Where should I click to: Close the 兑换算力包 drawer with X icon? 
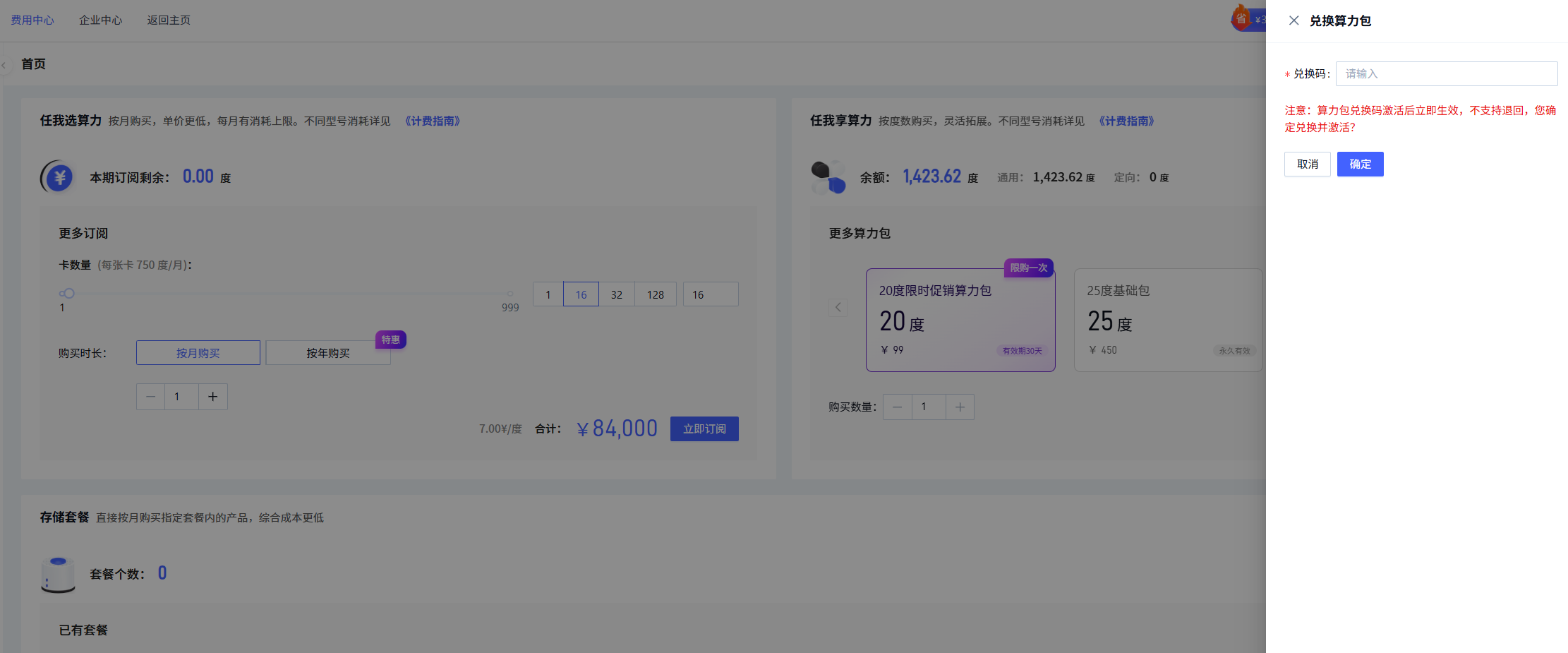tap(1293, 20)
